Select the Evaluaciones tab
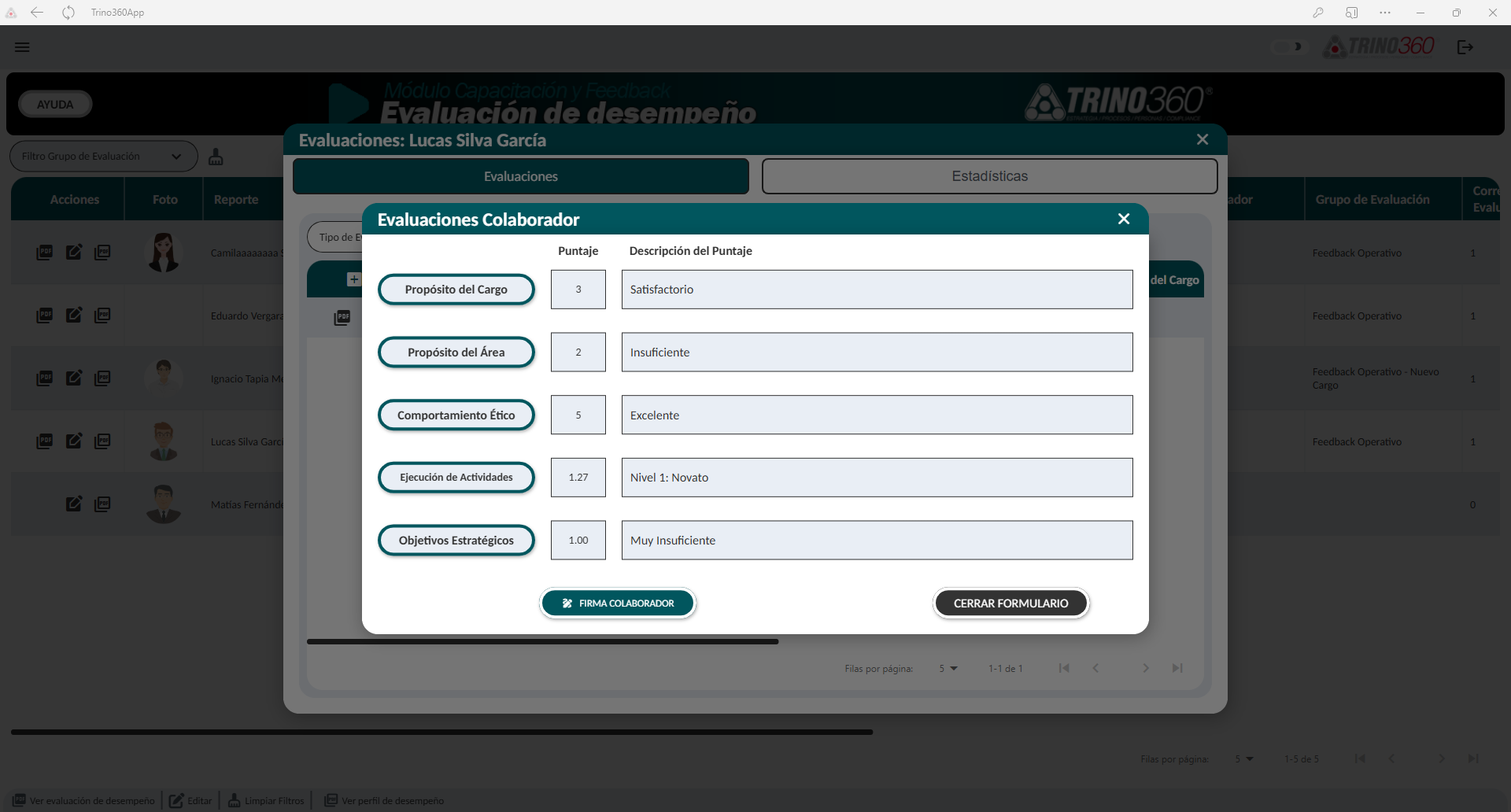 [x=520, y=176]
